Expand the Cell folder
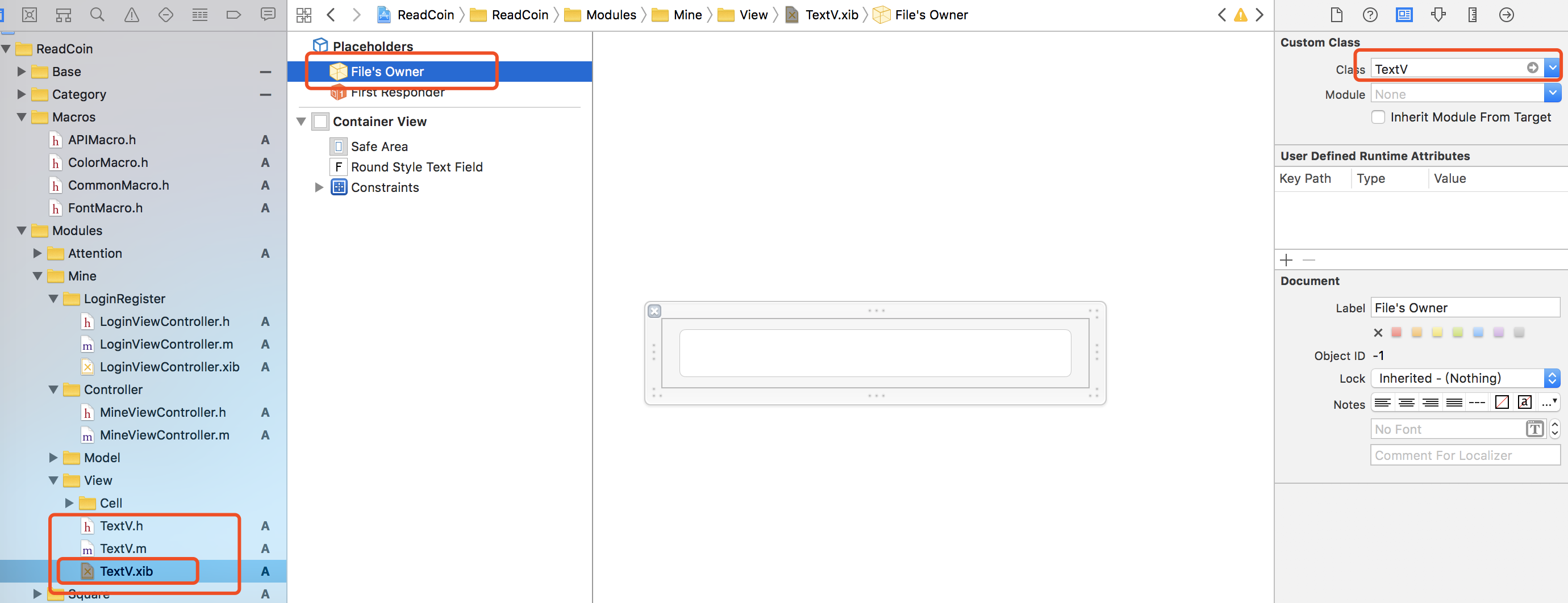Screen dimensions: 1568x603 69,503
